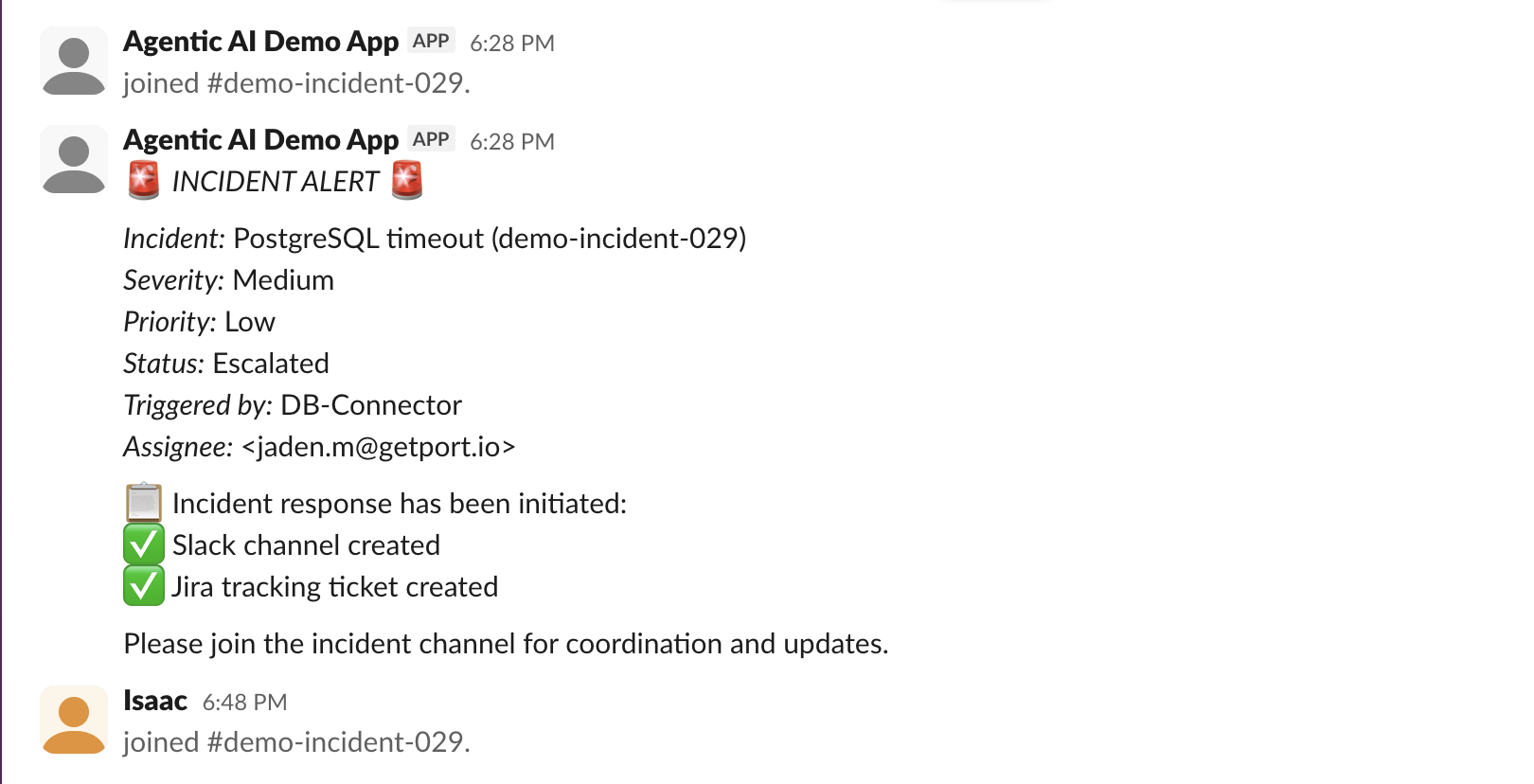
Task: Click the 6:28 PM timestamp on the incident alert message
Action: pyautogui.click(x=512, y=142)
